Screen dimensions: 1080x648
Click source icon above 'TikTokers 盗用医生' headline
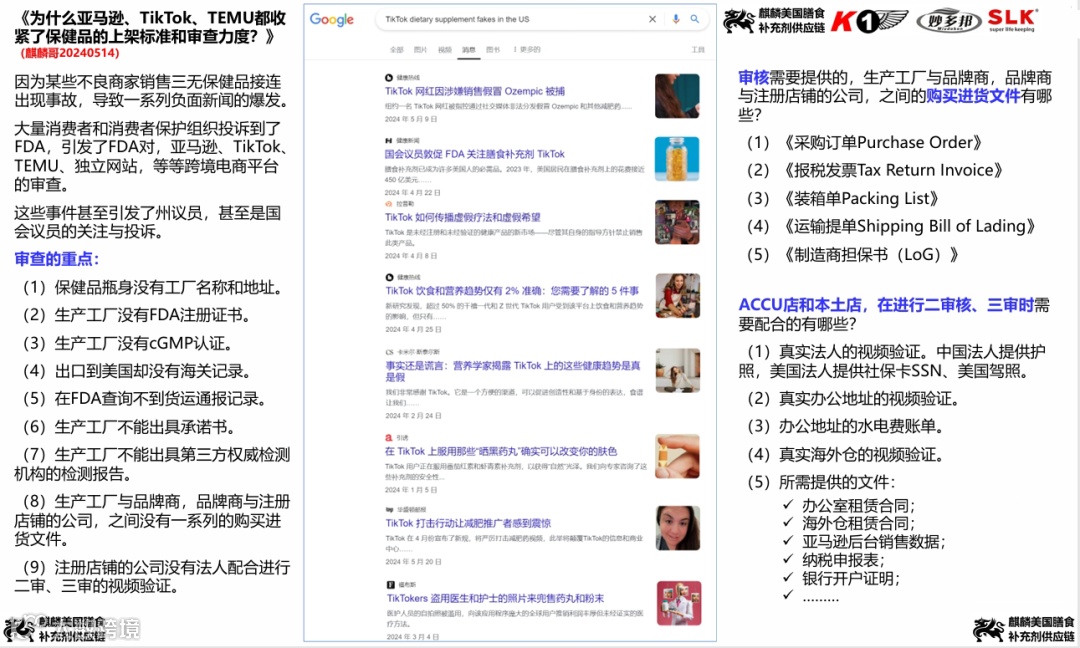coord(390,585)
